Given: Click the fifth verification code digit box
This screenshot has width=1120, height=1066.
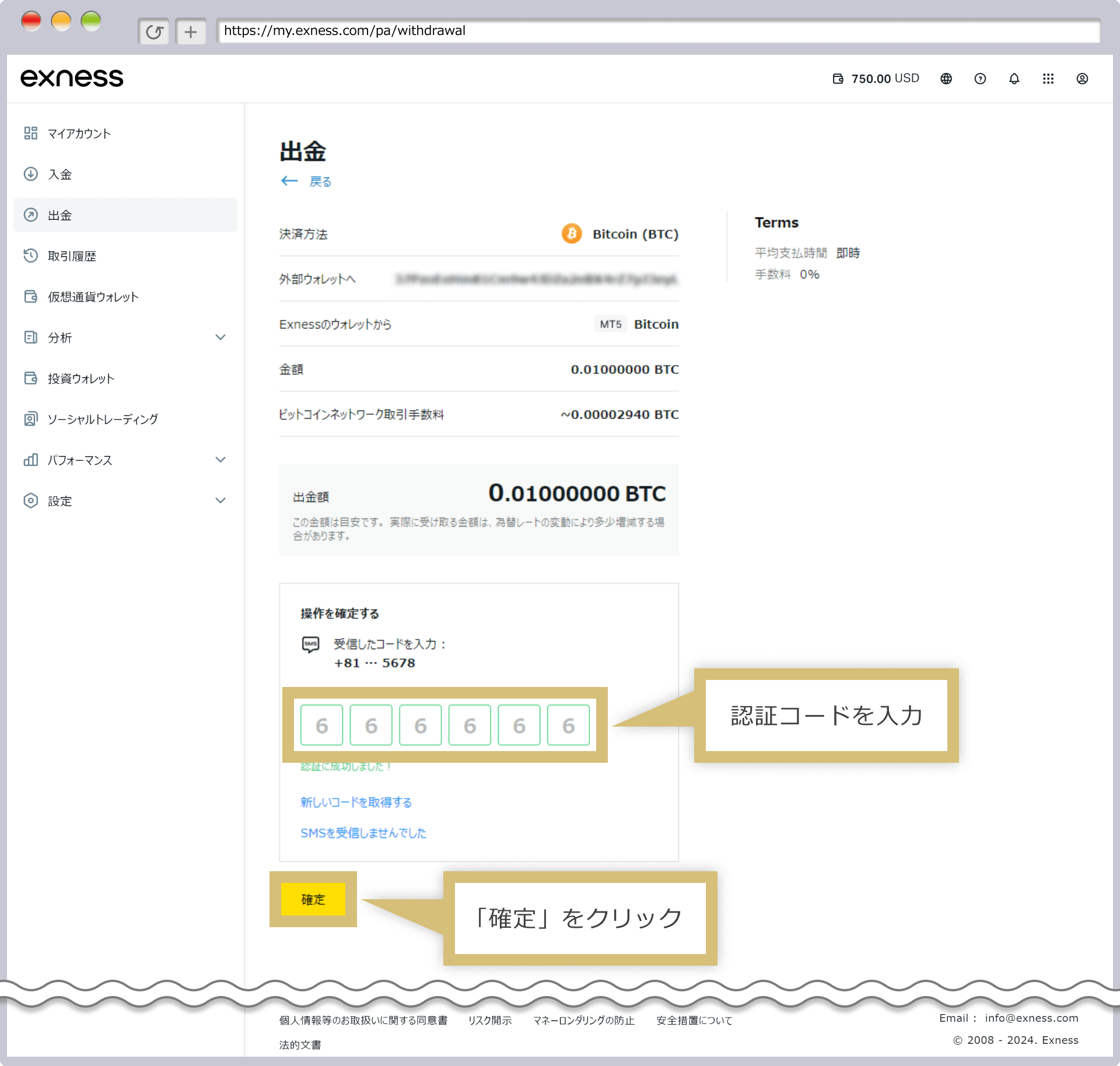Looking at the screenshot, I should pos(519,725).
